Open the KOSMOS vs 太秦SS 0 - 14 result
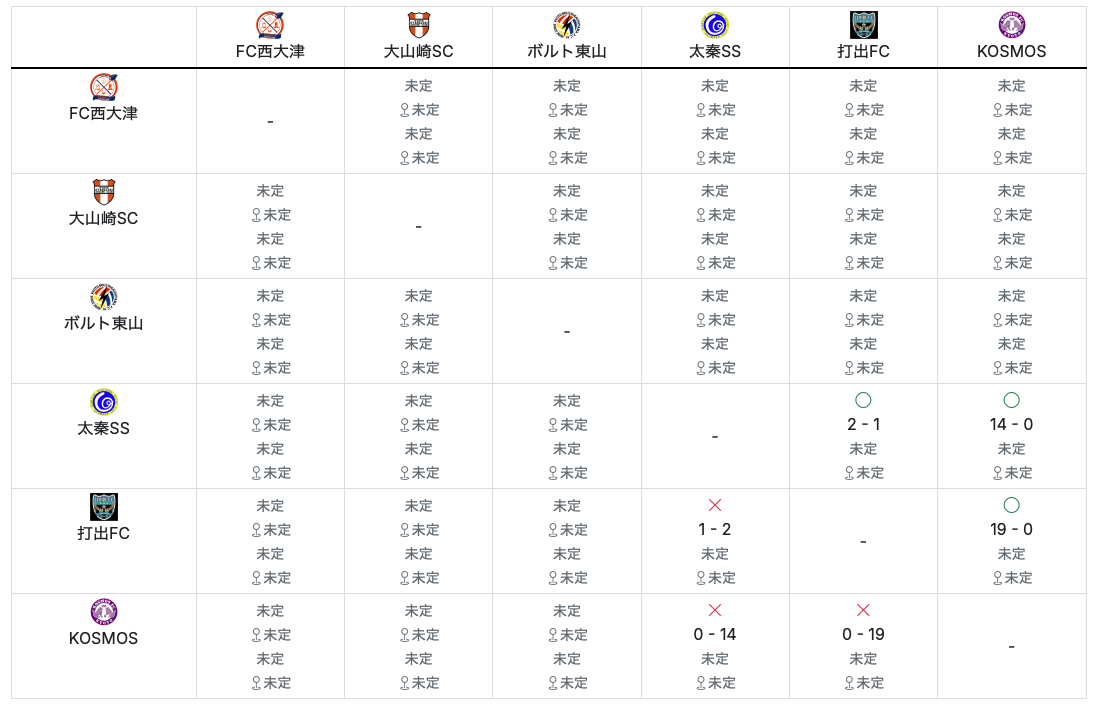 pos(714,634)
